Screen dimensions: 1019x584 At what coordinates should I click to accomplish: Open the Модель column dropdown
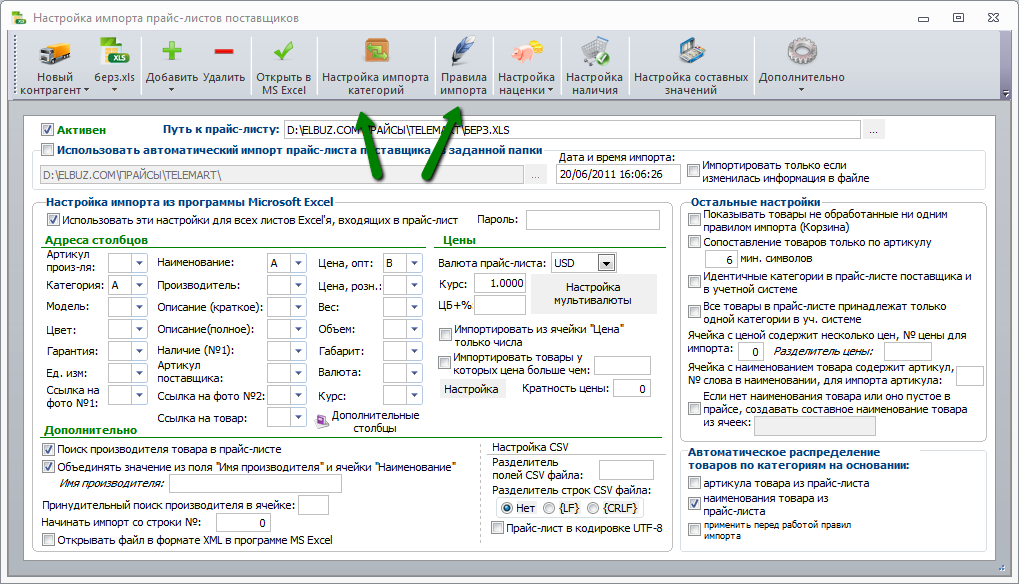click(x=139, y=307)
